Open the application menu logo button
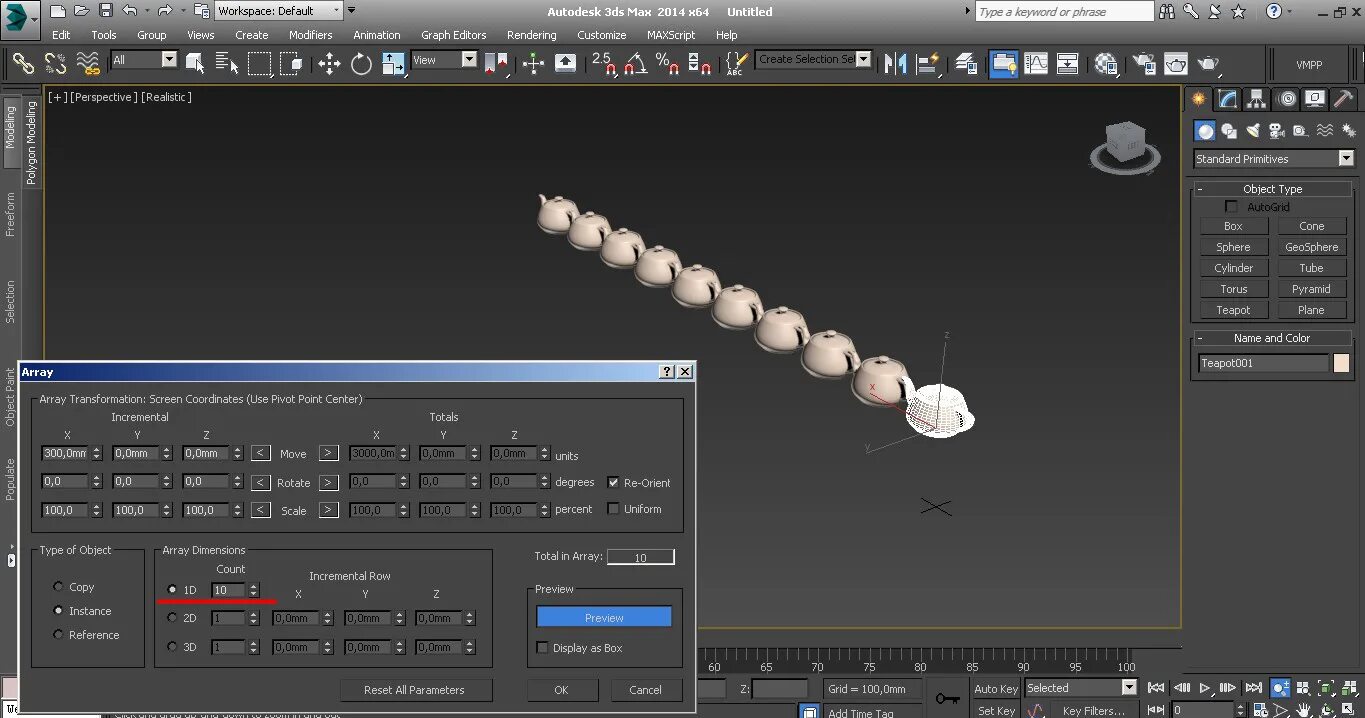The width and height of the screenshot is (1365, 718). [20, 18]
